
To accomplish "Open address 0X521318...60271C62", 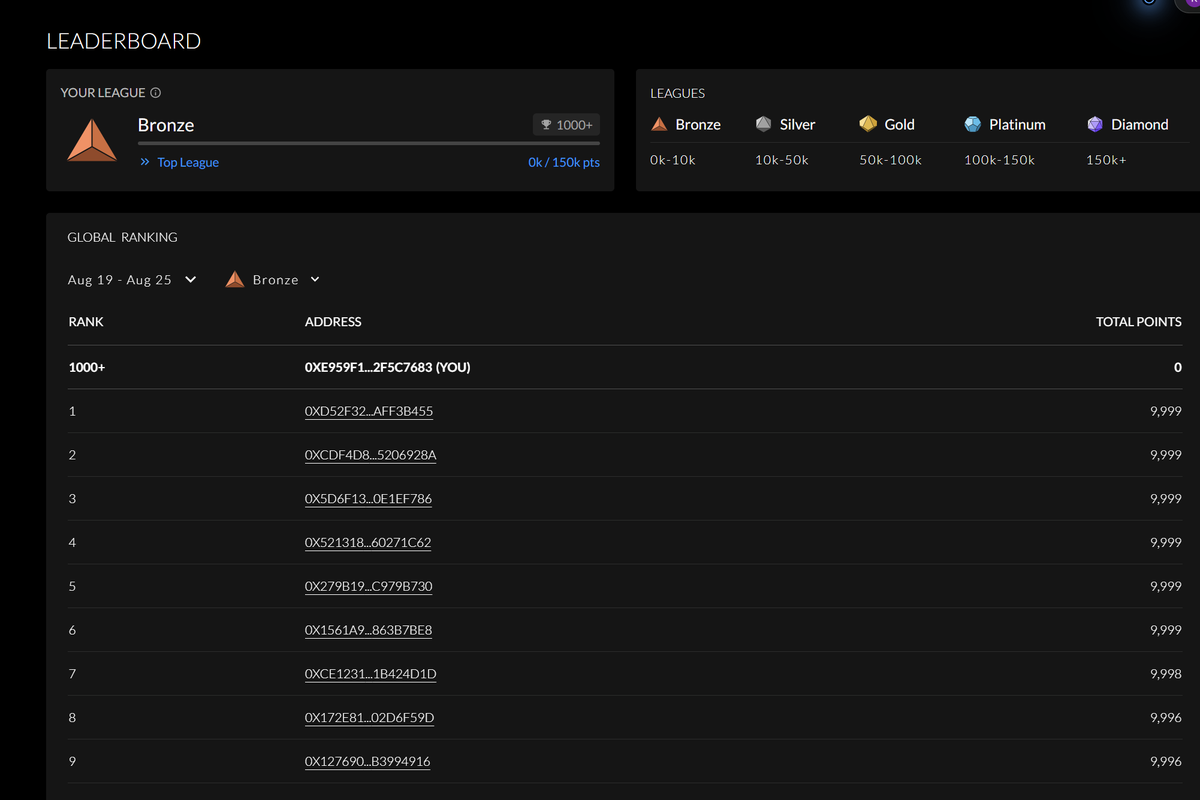I will tap(368, 543).
